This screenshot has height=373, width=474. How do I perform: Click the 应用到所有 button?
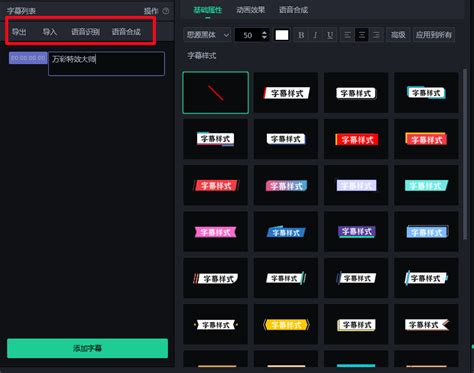pyautogui.click(x=434, y=35)
